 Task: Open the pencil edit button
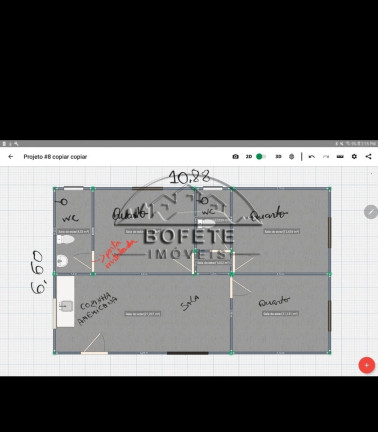pos(371,212)
